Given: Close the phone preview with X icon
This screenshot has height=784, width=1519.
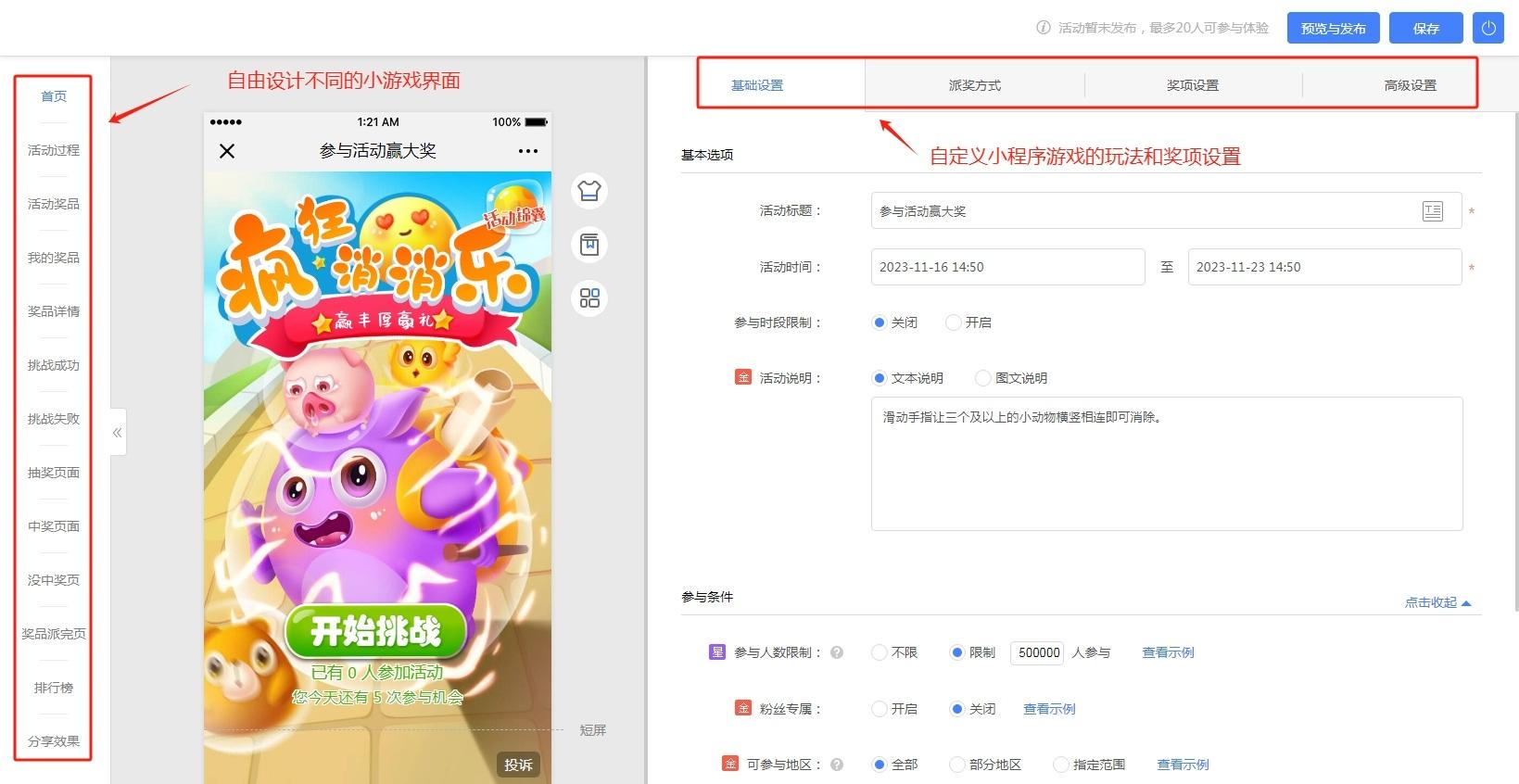Looking at the screenshot, I should [227, 151].
